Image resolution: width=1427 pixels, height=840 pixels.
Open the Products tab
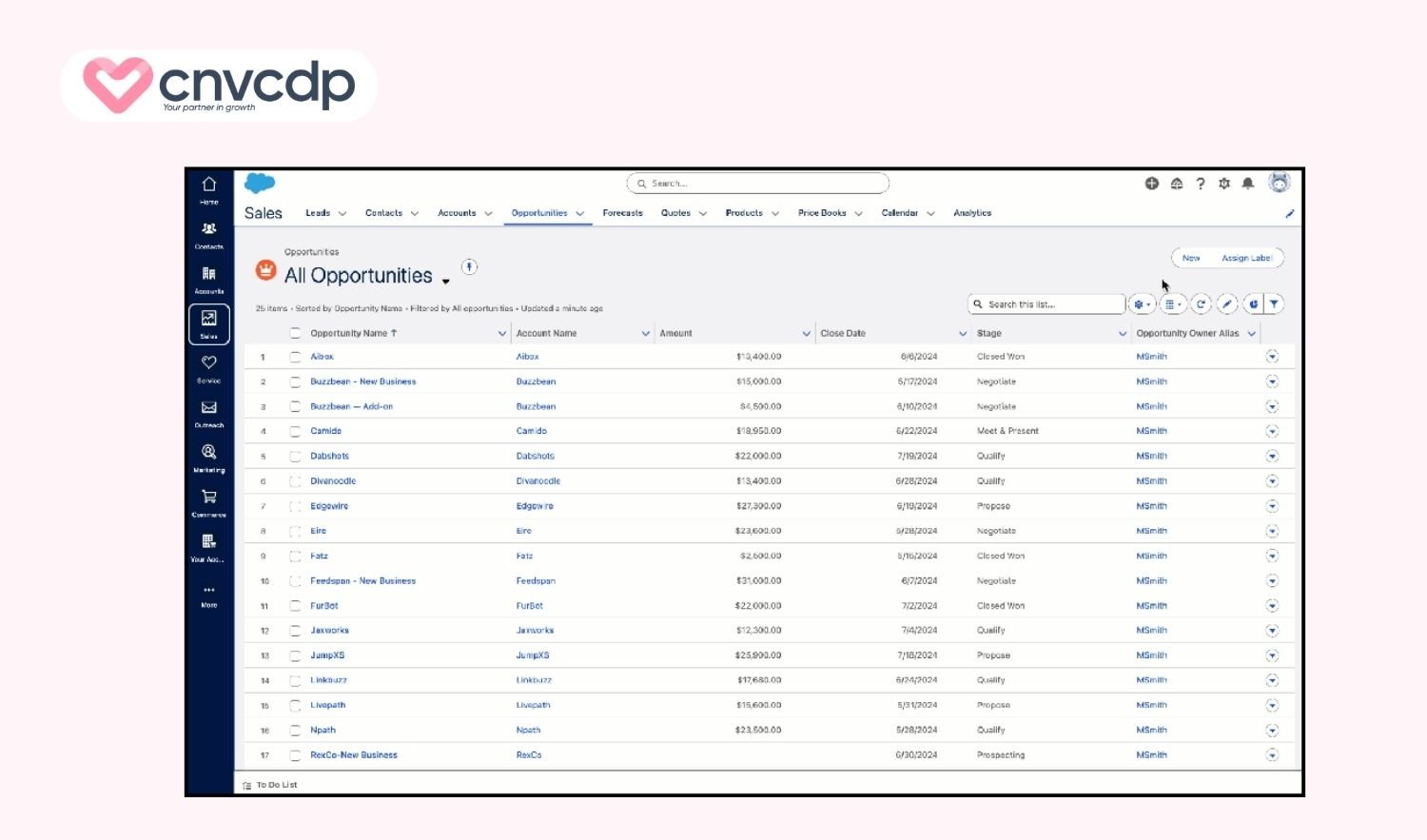click(744, 213)
